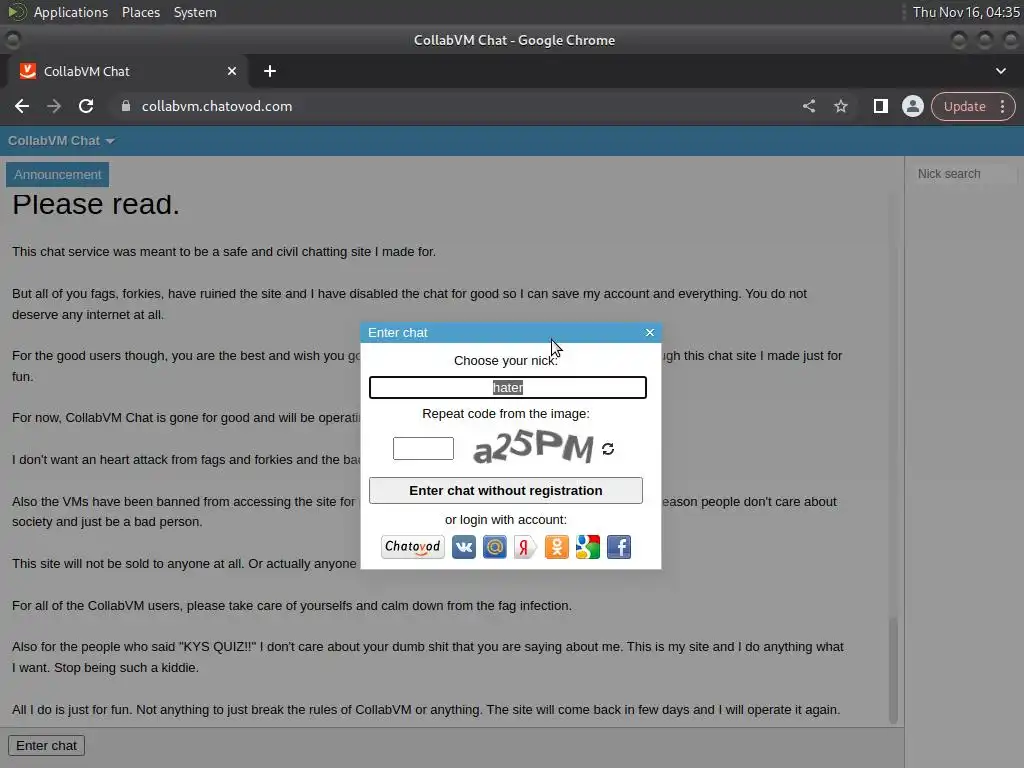Click the Chrome forward arrow

54,106
